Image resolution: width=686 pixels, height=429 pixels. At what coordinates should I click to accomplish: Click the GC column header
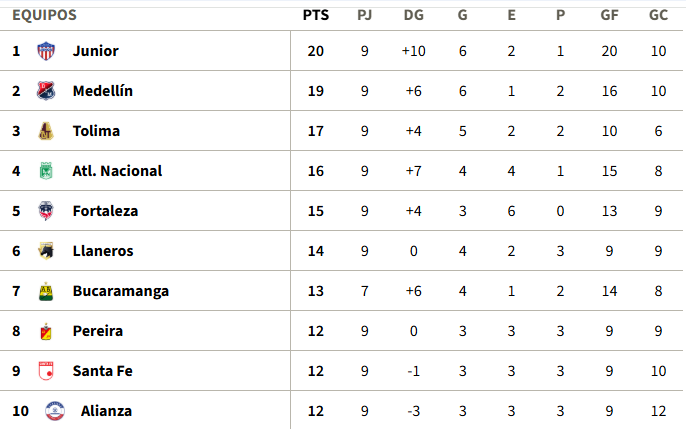pos(658,15)
